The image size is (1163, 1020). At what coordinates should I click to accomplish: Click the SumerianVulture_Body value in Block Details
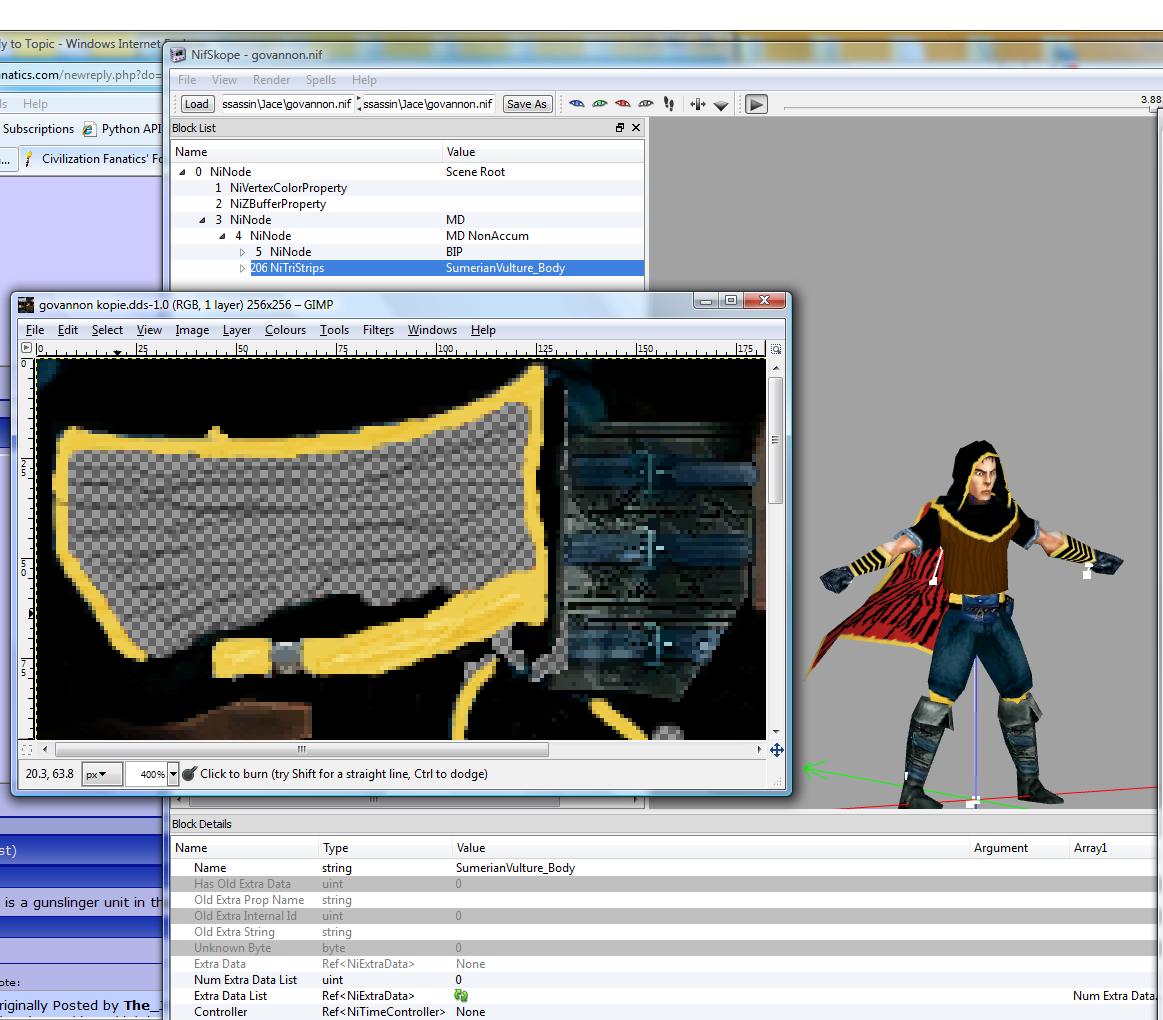(x=515, y=868)
